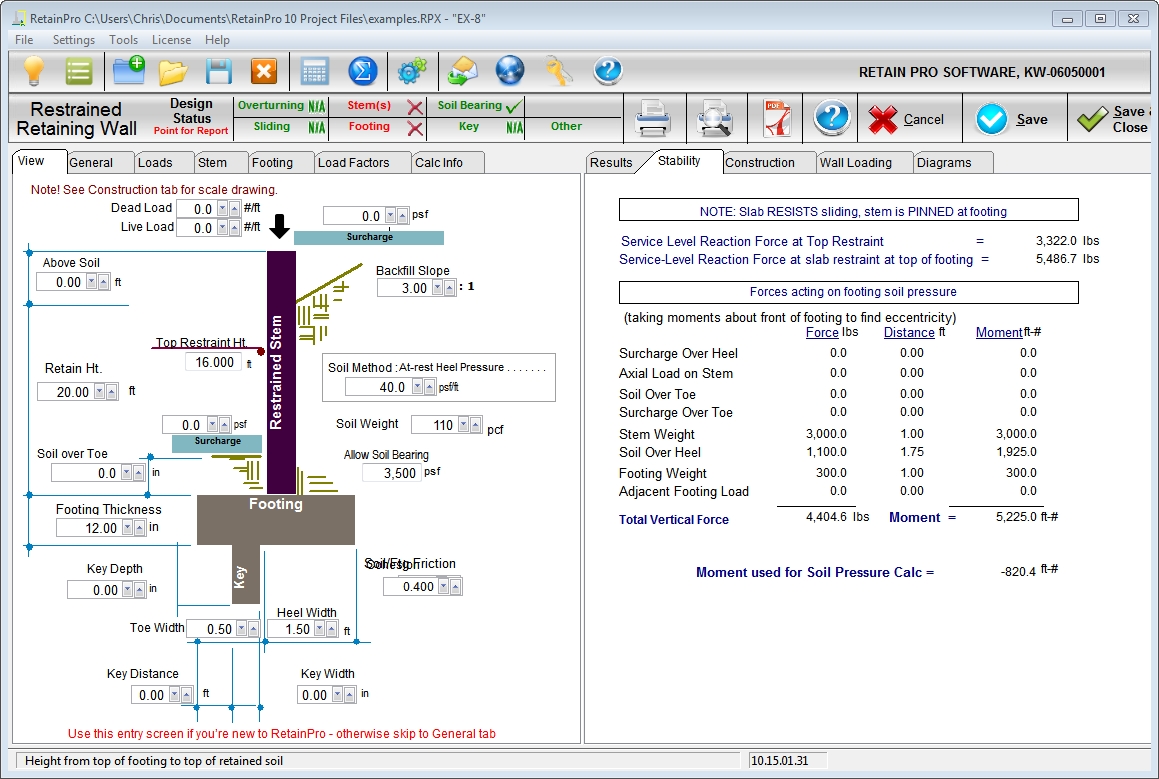The width and height of the screenshot is (1159, 779).
Task: Expand the Heel Width dropdown
Action: click(x=319, y=629)
